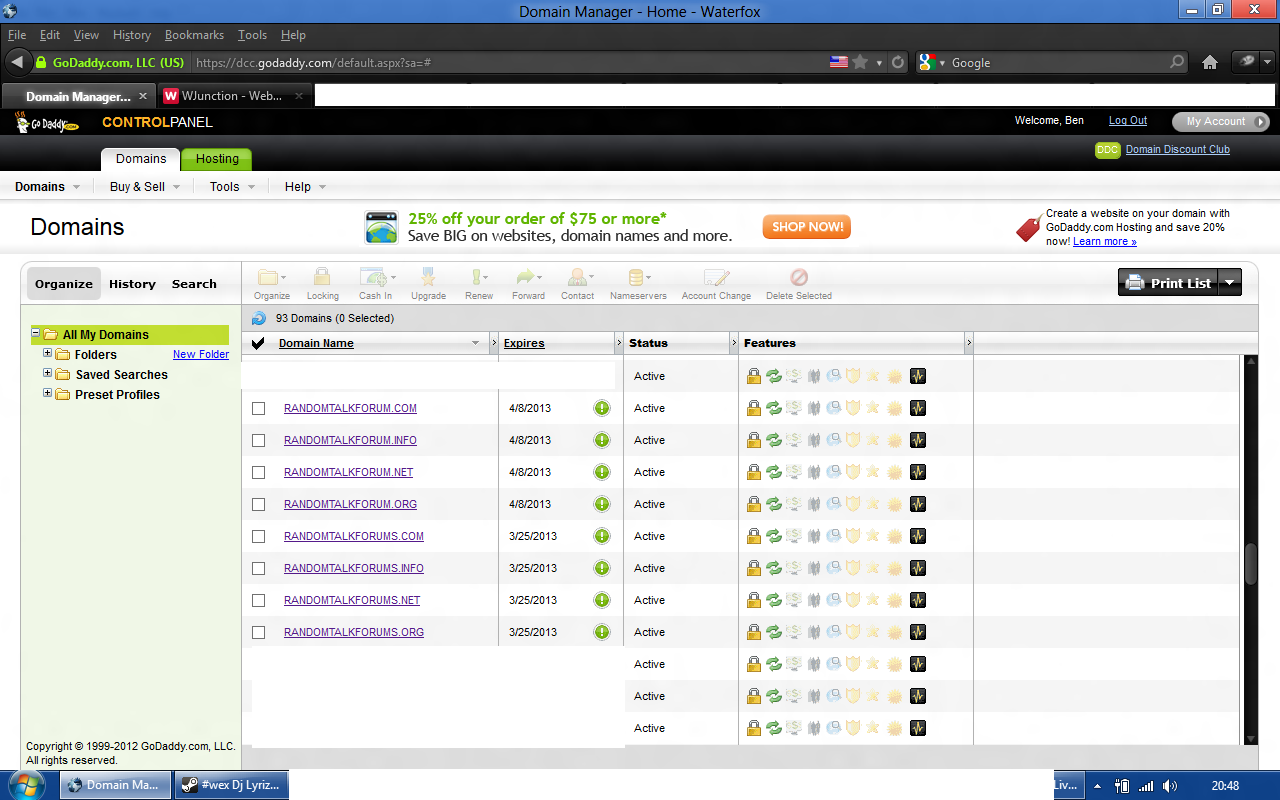
Task: Expand the Saved Searches tree node
Action: tap(47, 373)
